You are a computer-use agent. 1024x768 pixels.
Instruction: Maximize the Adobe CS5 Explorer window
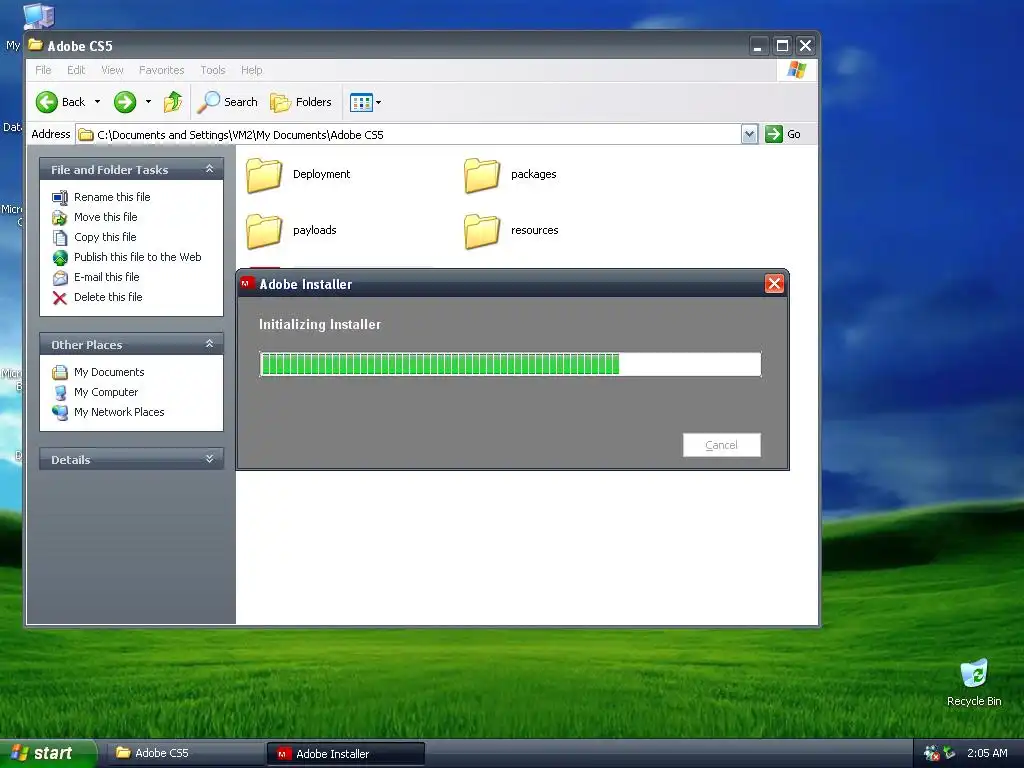click(x=782, y=46)
